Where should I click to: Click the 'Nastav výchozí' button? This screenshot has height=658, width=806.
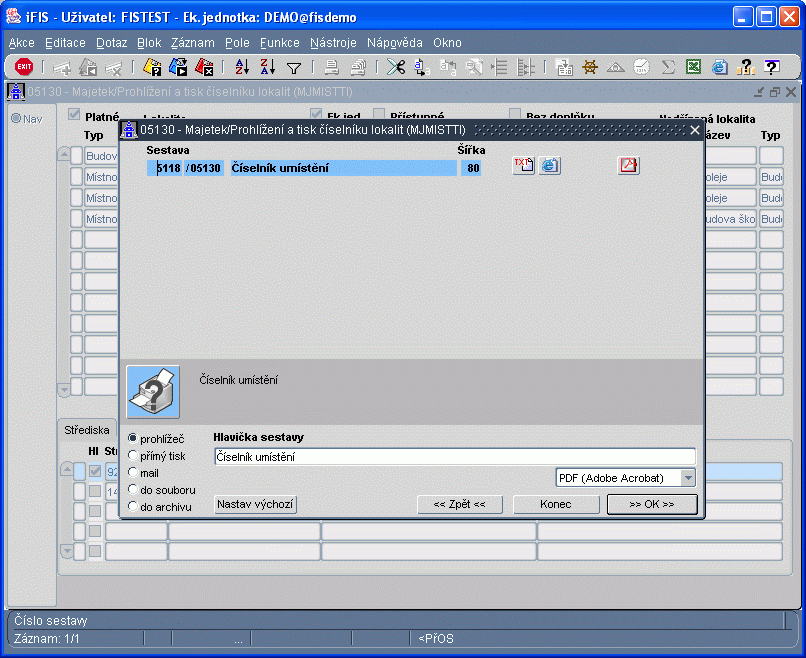pos(255,504)
